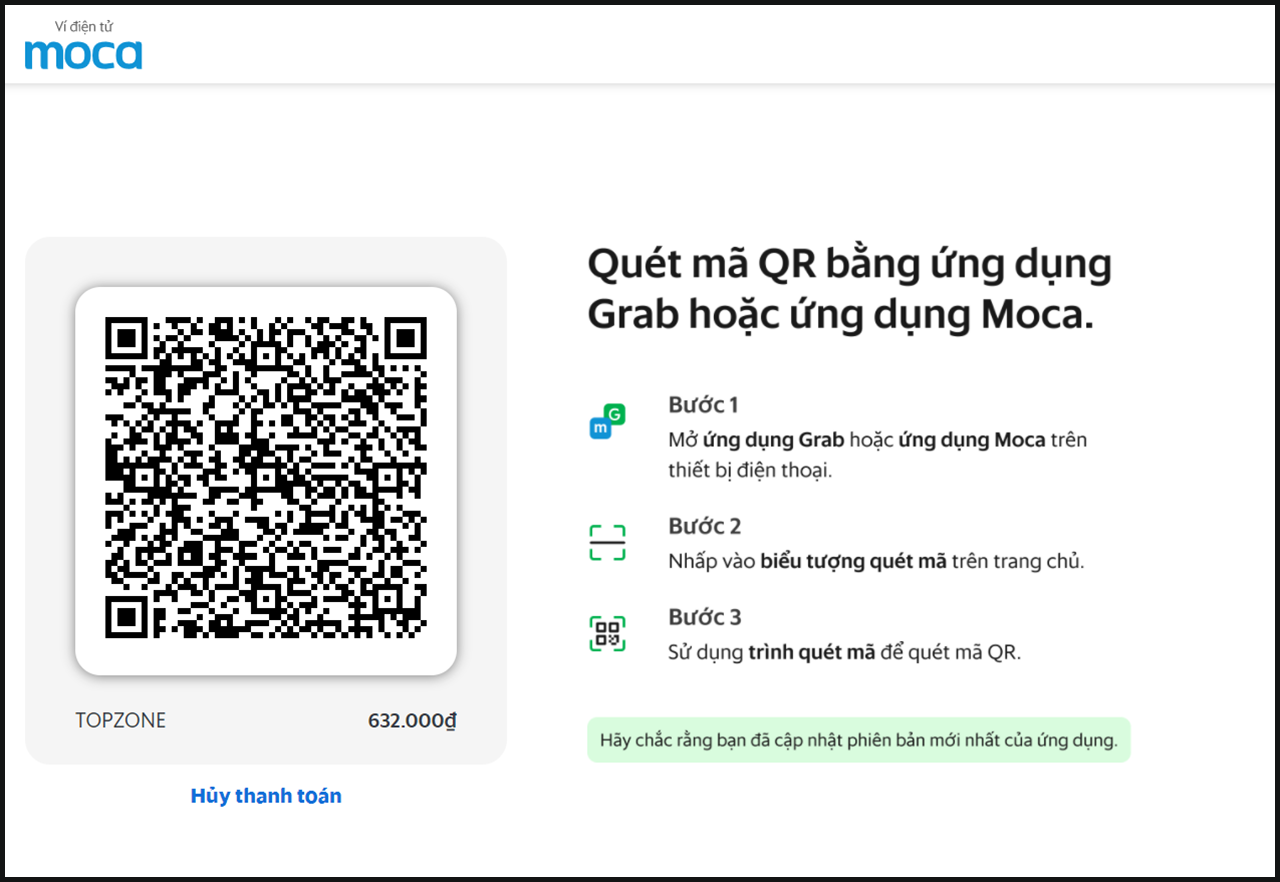Click the Bước 3 heading
Viewport: 1280px width, 882px height.
[704, 617]
